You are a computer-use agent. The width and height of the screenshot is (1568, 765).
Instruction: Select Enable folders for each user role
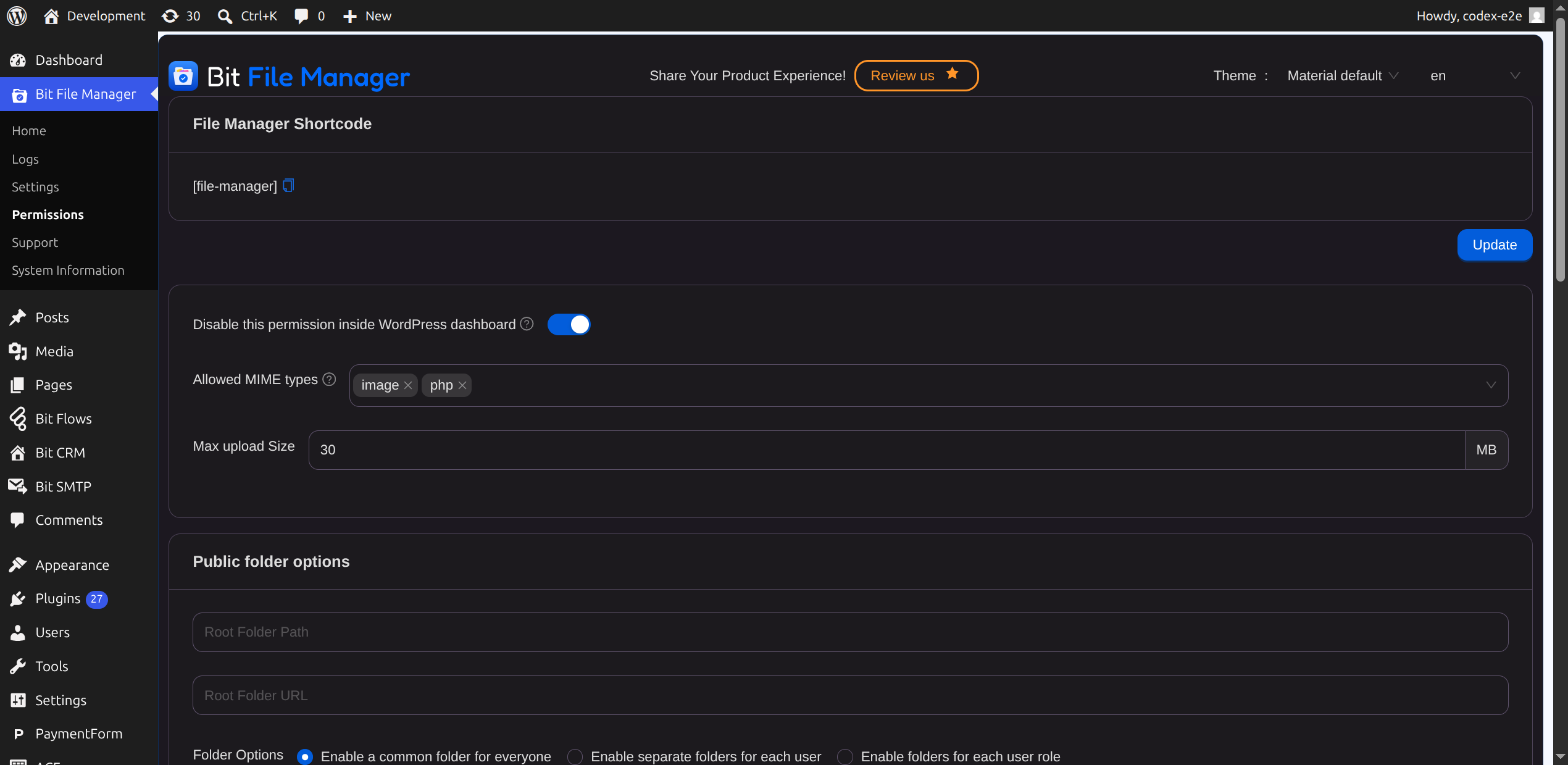845,756
